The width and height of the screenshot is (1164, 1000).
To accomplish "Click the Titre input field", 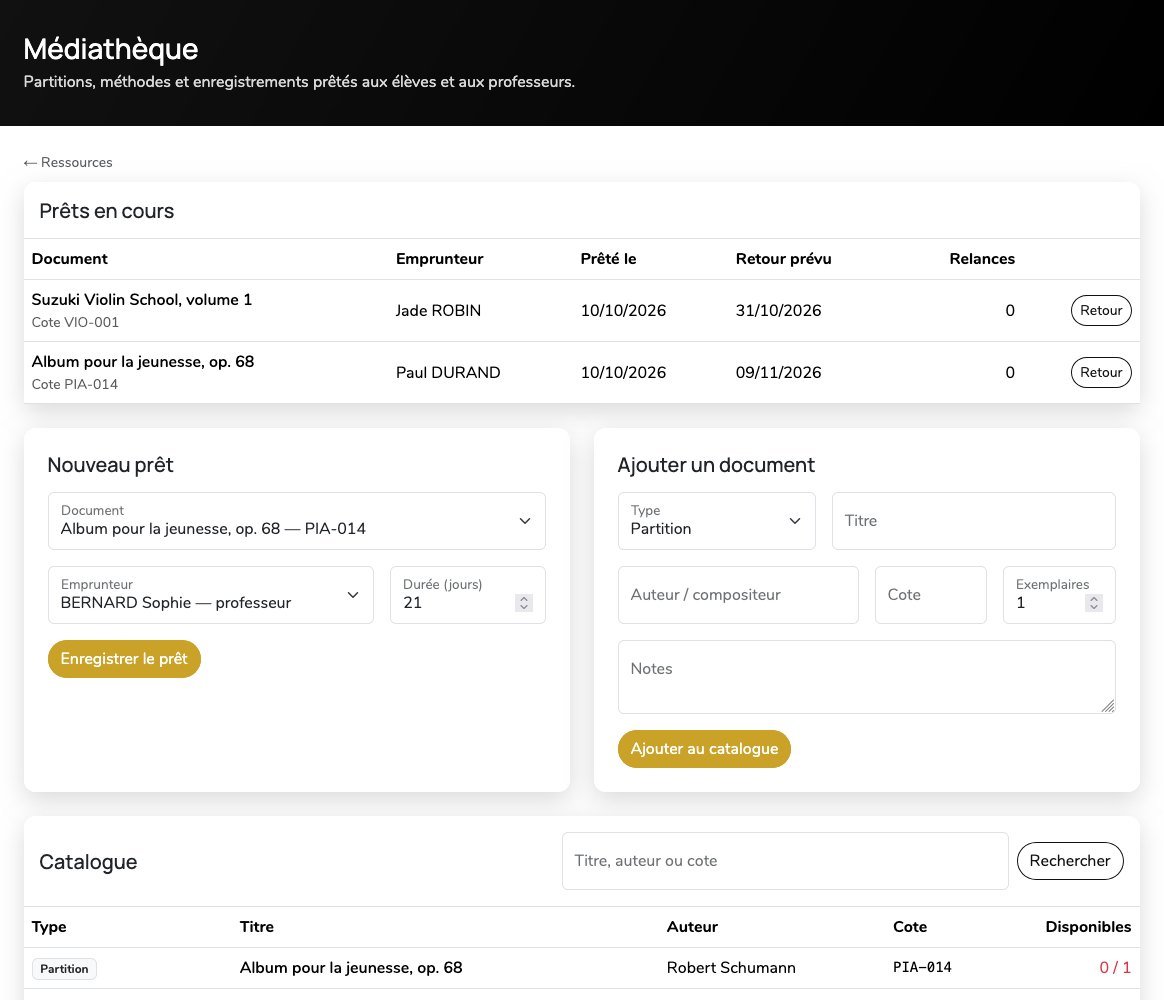I will coord(973,521).
